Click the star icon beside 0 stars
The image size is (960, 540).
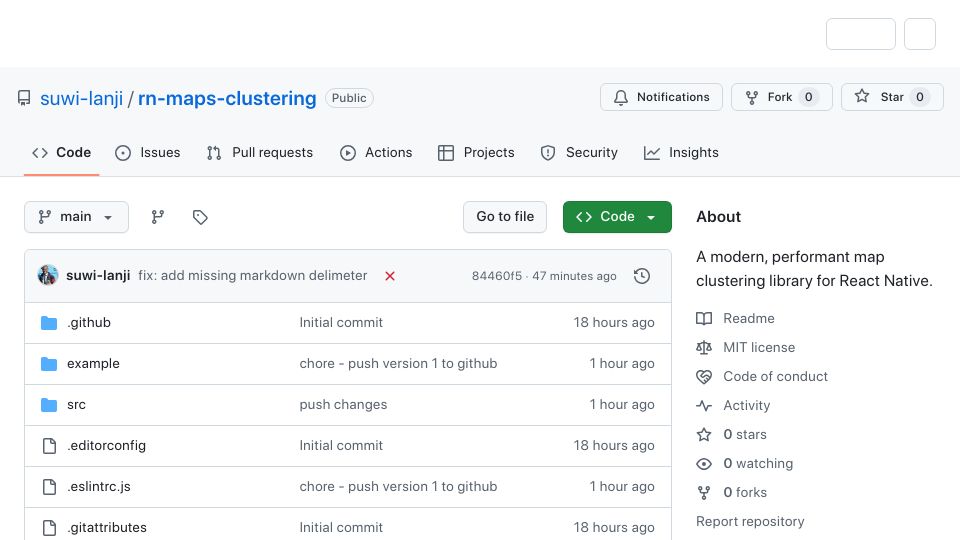tap(704, 435)
